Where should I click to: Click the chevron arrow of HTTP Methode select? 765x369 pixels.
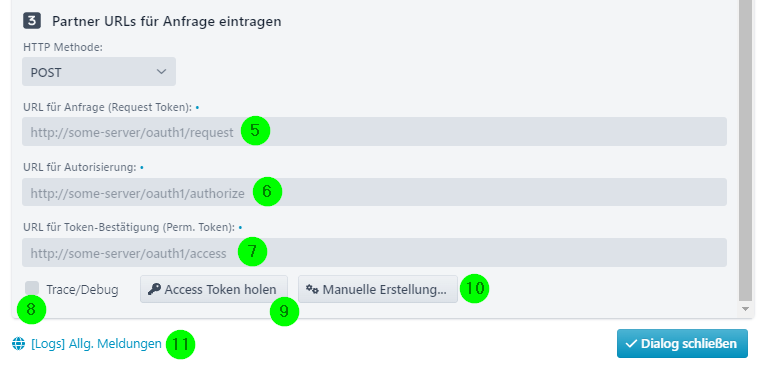pyautogui.click(x=161, y=72)
